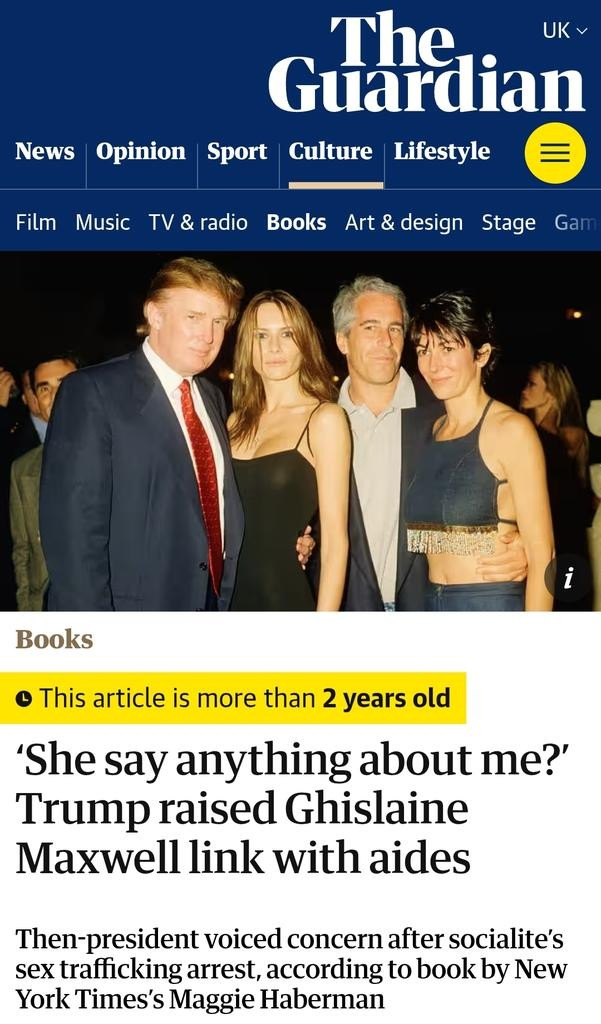
Task: Open the Opinion section
Action: (x=140, y=152)
